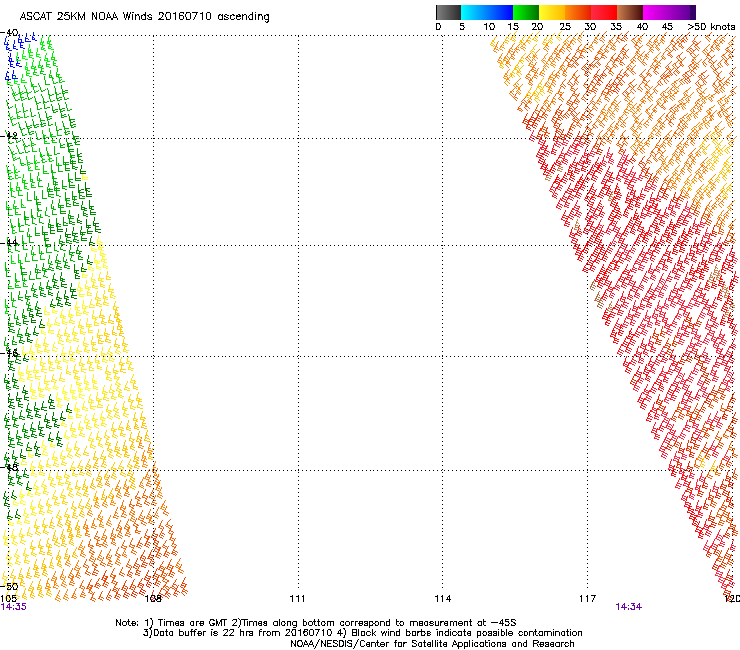Click the longitude label '105'

click(x=8, y=599)
